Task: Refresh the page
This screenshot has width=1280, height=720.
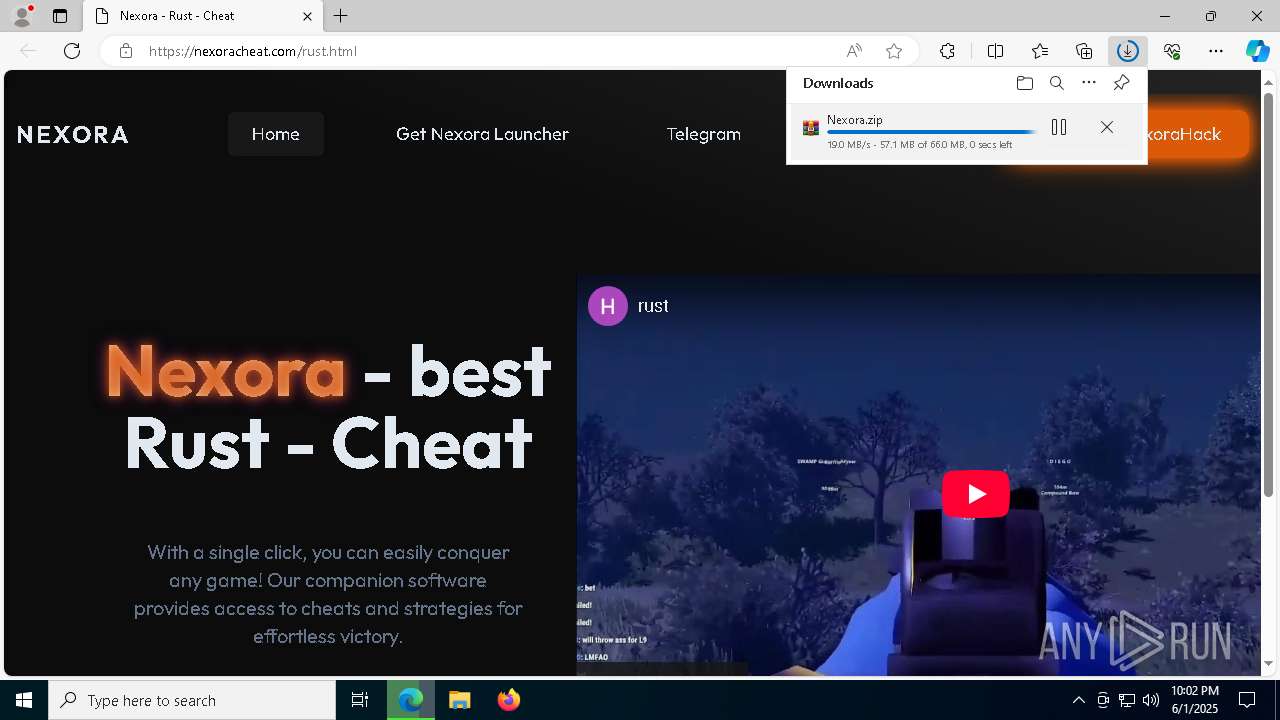Action: click(x=72, y=51)
